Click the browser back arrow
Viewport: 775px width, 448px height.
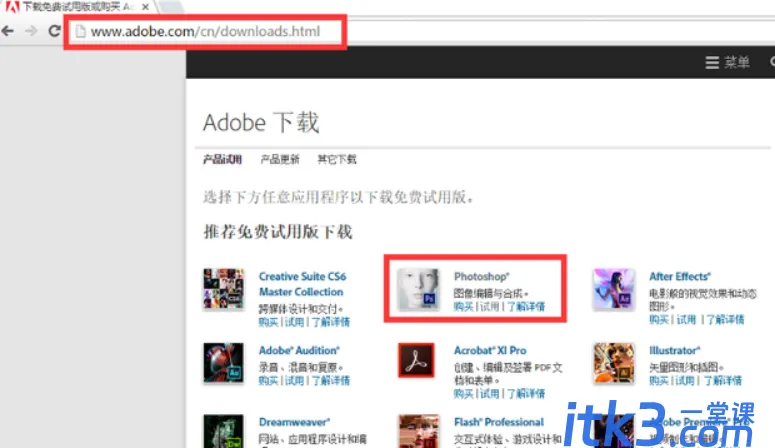[x=7, y=31]
